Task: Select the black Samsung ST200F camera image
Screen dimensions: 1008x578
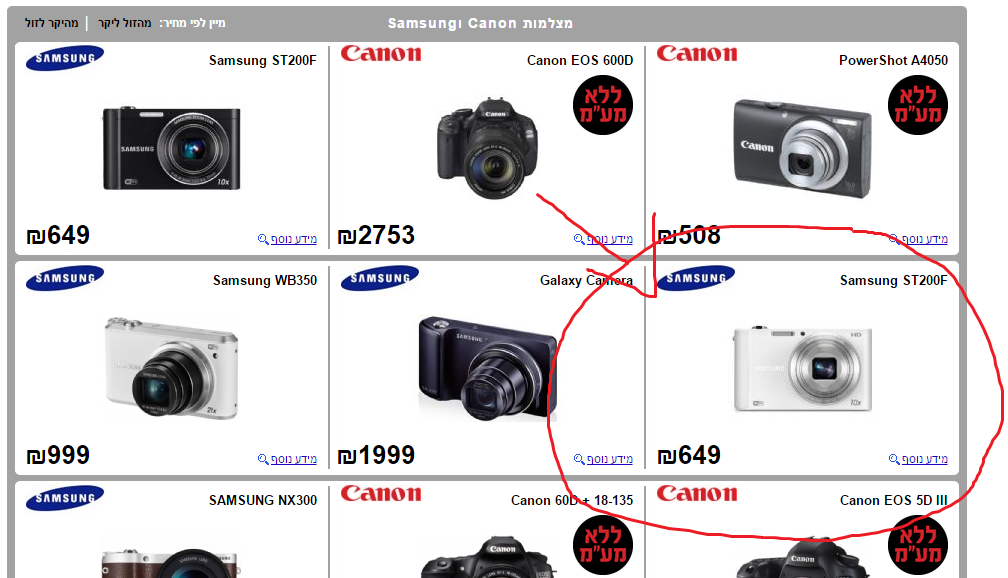Action: coord(172,149)
